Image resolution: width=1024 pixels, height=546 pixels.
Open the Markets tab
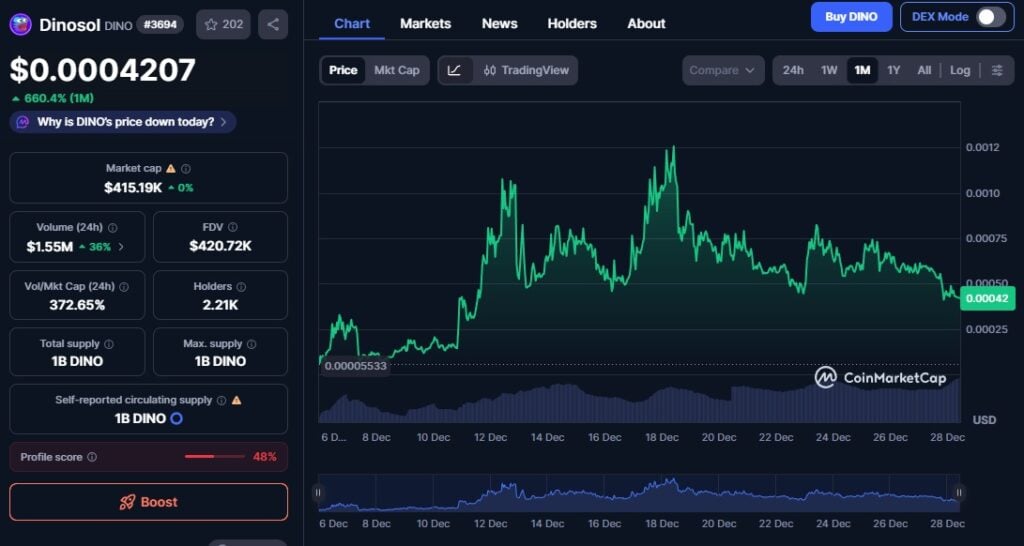point(426,24)
